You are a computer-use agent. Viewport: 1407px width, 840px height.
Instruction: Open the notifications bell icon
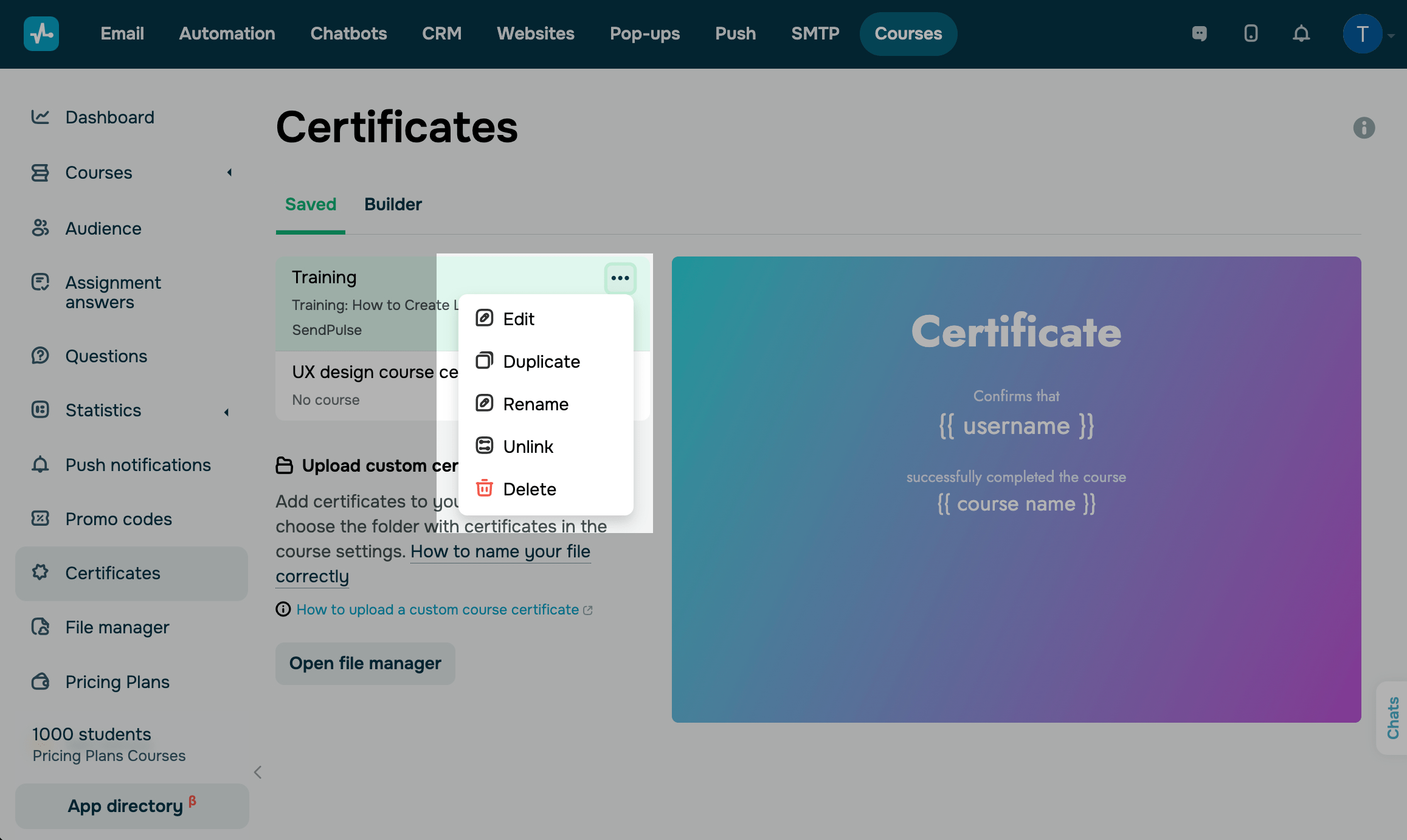tap(1301, 33)
